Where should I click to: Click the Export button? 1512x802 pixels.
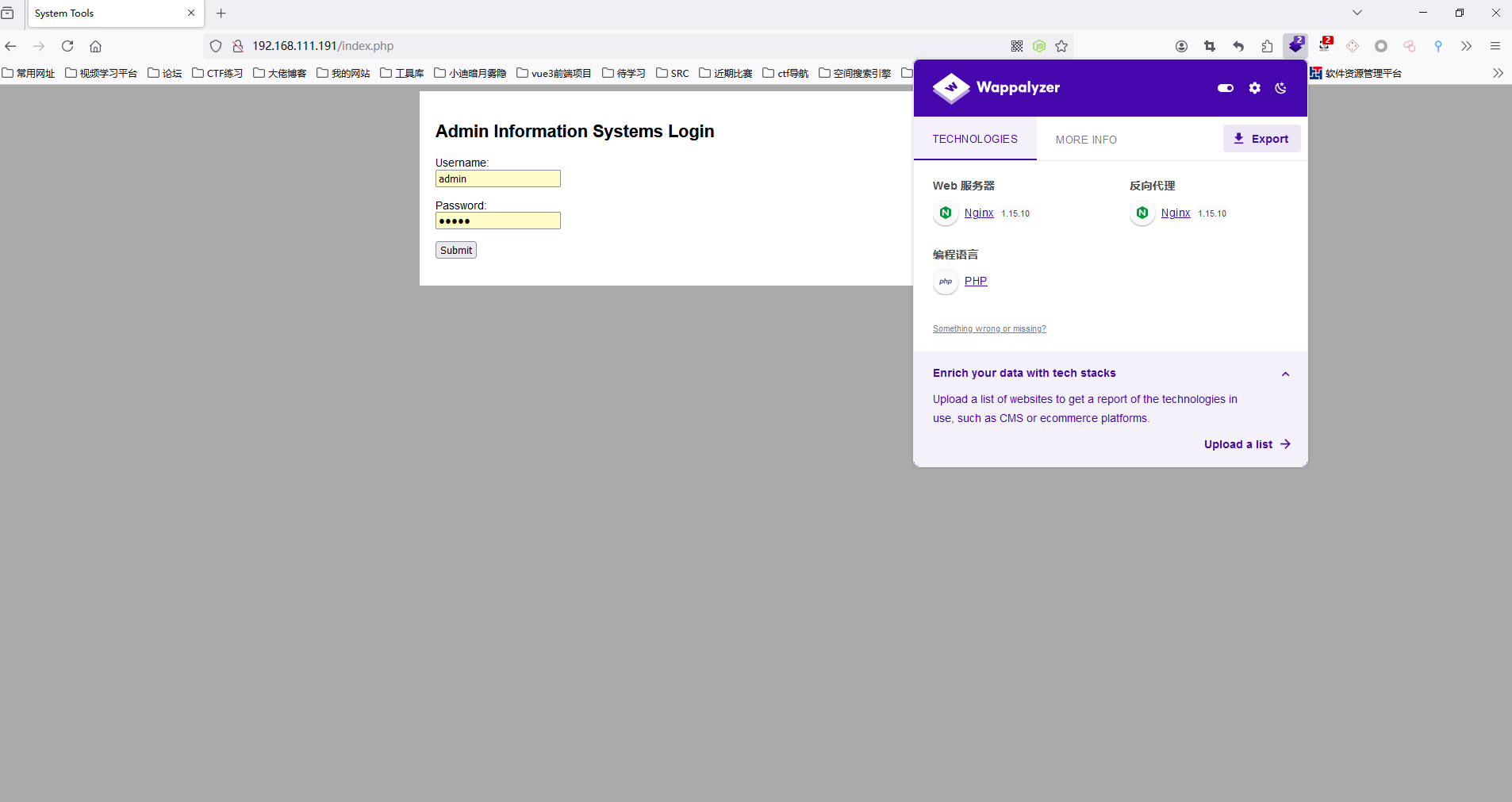pyautogui.click(x=1261, y=139)
